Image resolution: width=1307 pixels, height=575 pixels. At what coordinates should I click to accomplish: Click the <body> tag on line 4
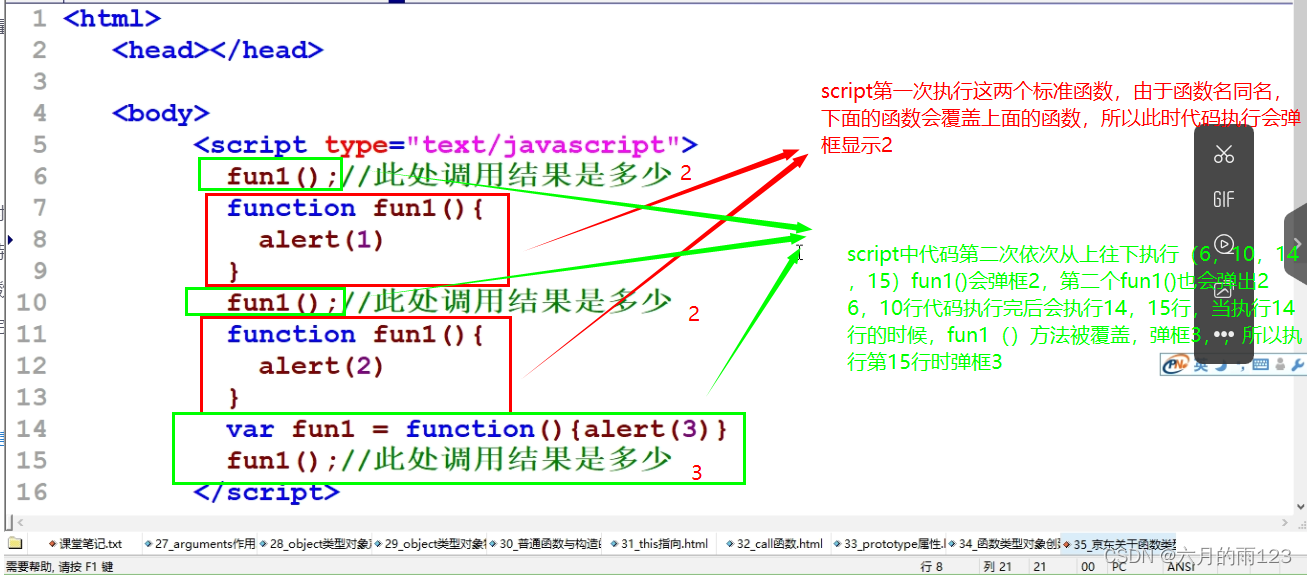(x=161, y=112)
